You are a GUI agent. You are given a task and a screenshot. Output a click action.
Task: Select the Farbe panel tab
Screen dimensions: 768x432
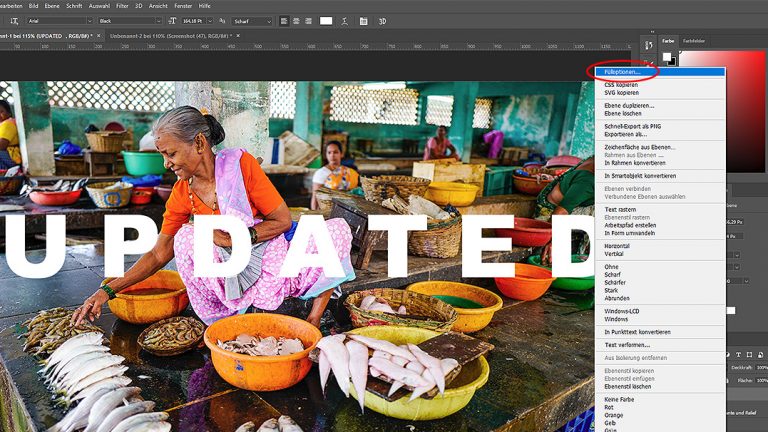[668, 41]
